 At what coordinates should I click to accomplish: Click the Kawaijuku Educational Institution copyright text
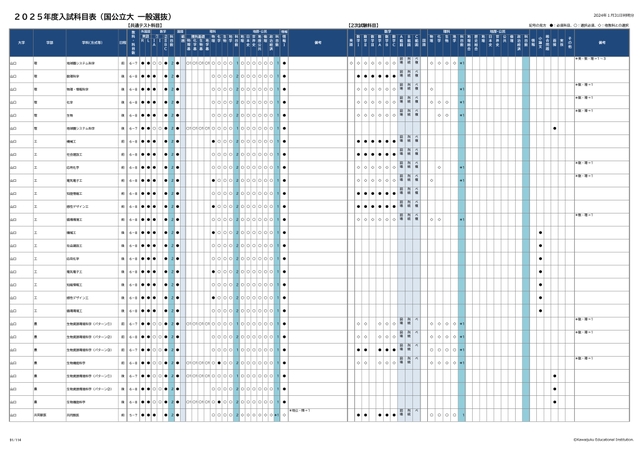[602, 436]
